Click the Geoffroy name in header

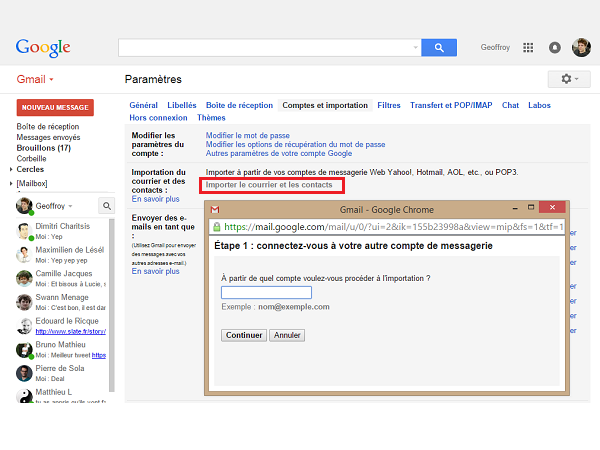tap(495, 47)
